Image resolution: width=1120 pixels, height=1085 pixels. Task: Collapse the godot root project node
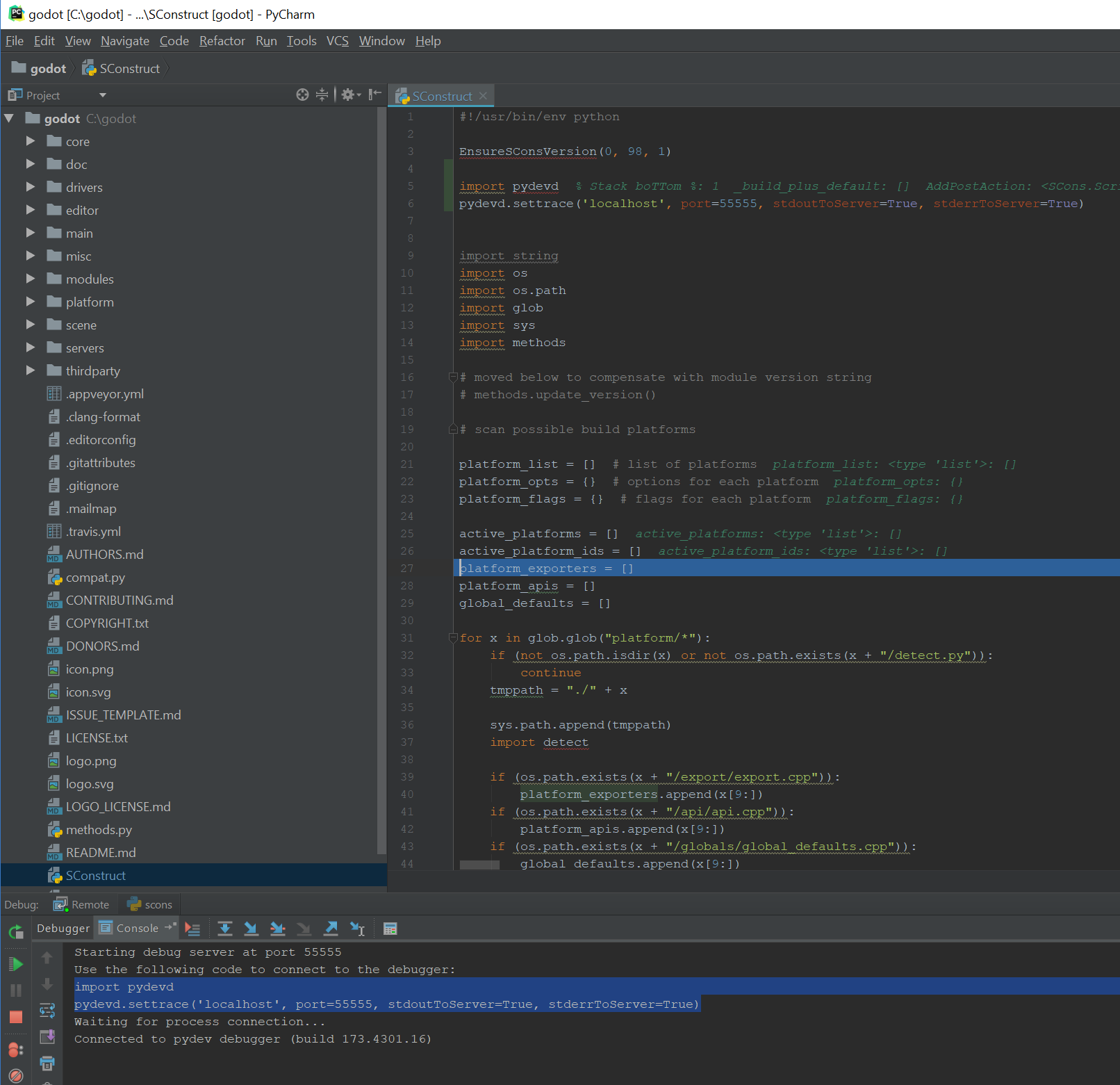click(9, 118)
